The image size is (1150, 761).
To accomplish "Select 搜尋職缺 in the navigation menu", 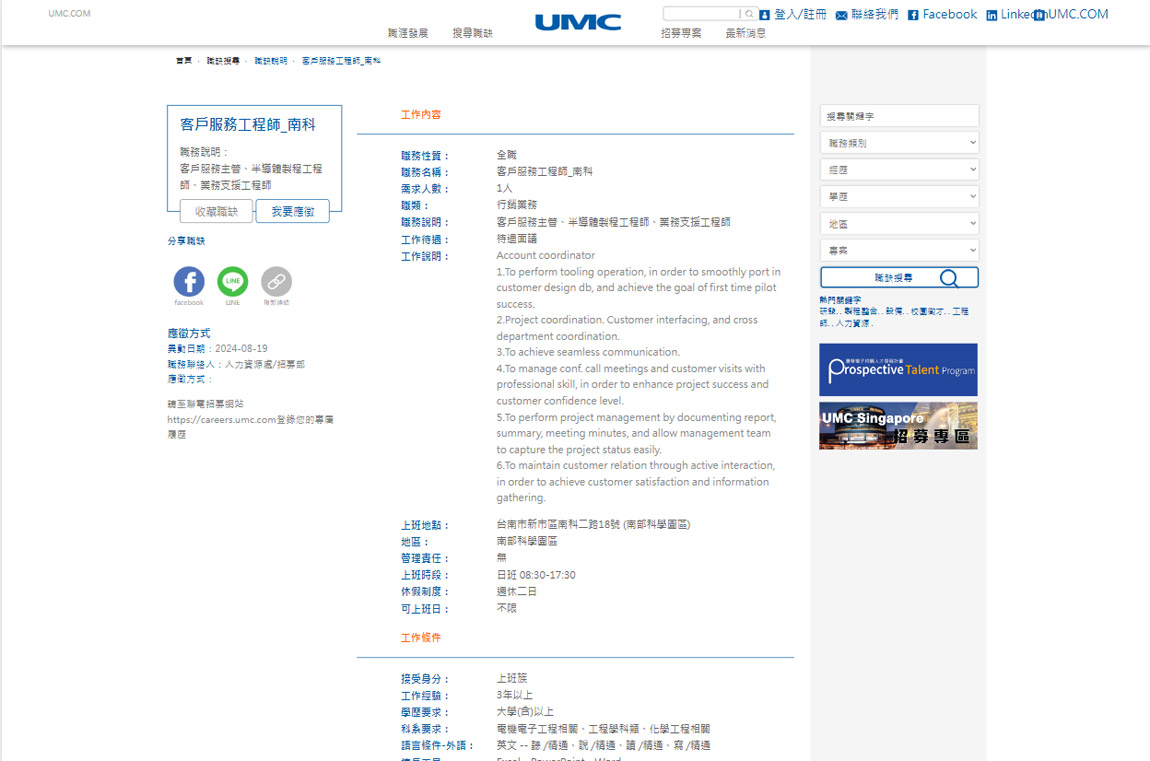I will click(x=472, y=33).
